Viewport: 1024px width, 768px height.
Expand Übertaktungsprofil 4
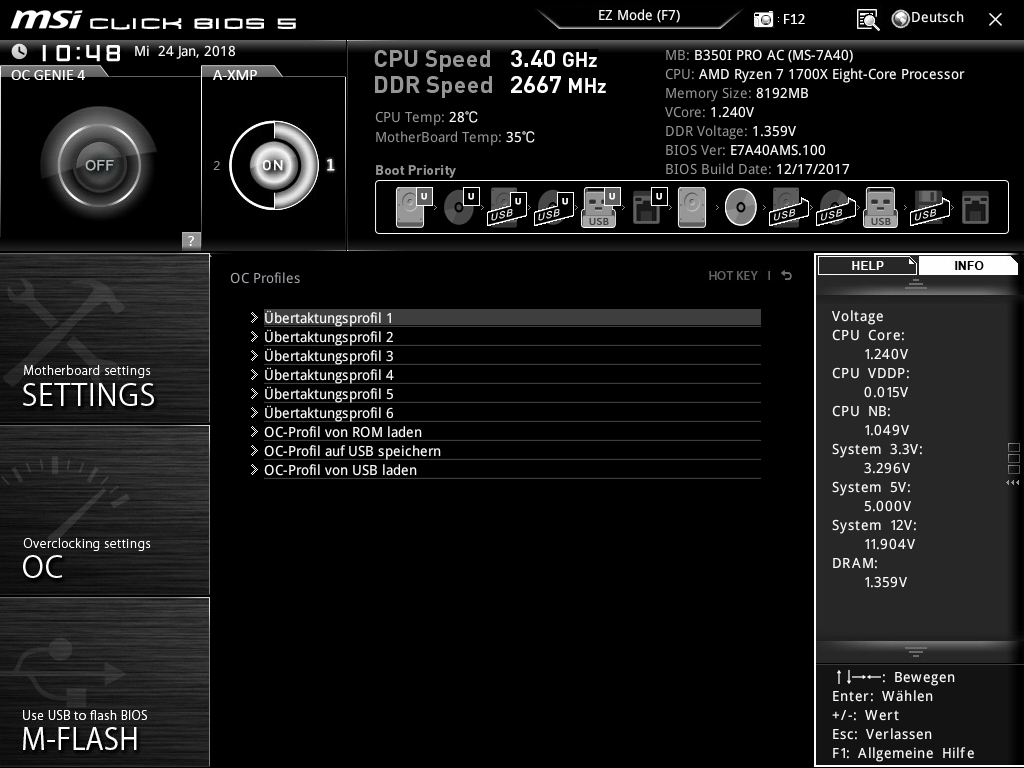click(512, 375)
